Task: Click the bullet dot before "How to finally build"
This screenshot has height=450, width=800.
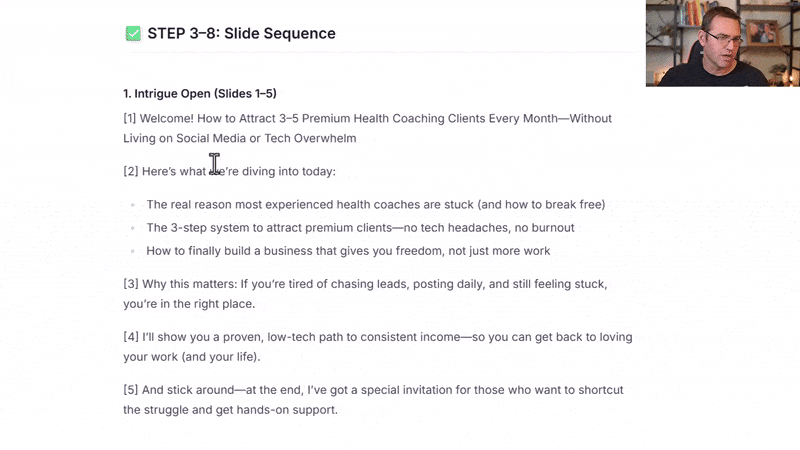Action: 133,251
